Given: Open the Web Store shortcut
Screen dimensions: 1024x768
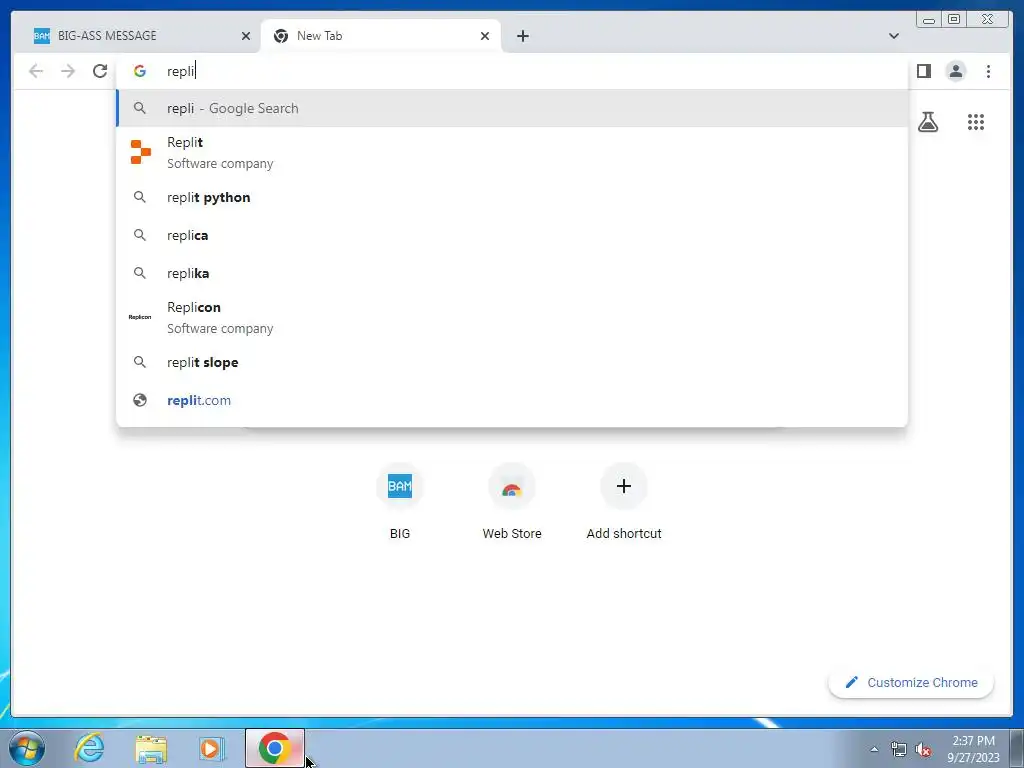Looking at the screenshot, I should (x=512, y=503).
